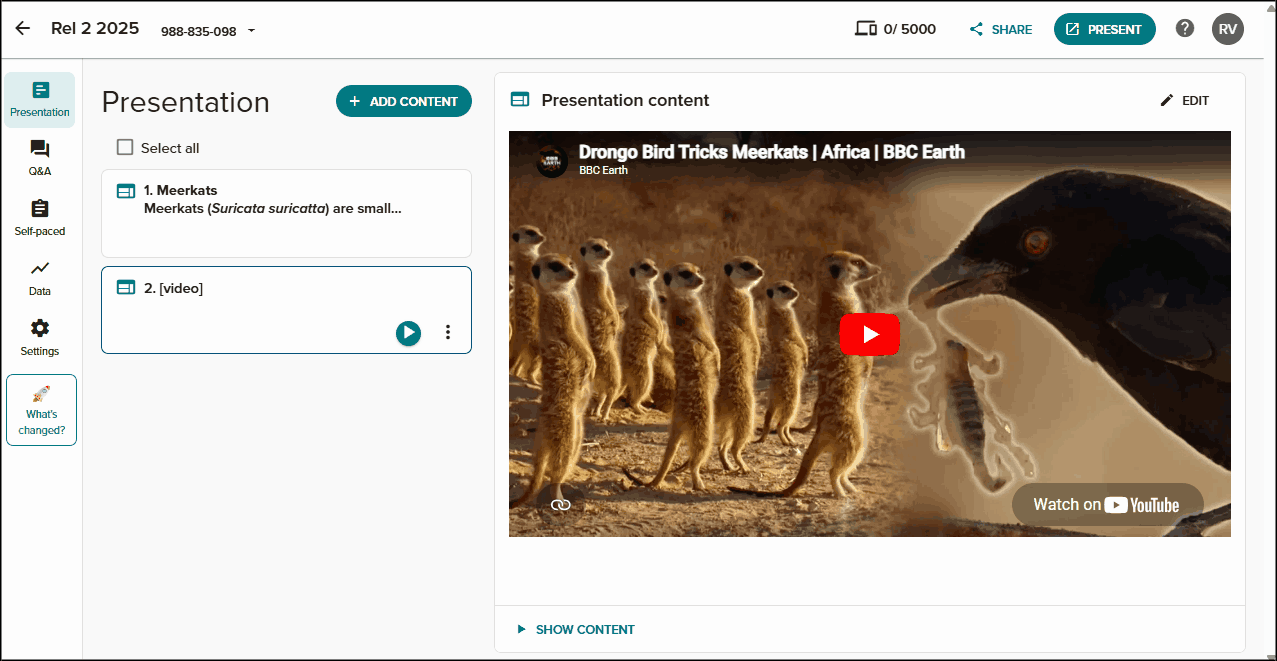Screen dimensions: 1277x661
Task: Open the Self-paced sidebar tab
Action: click(40, 218)
